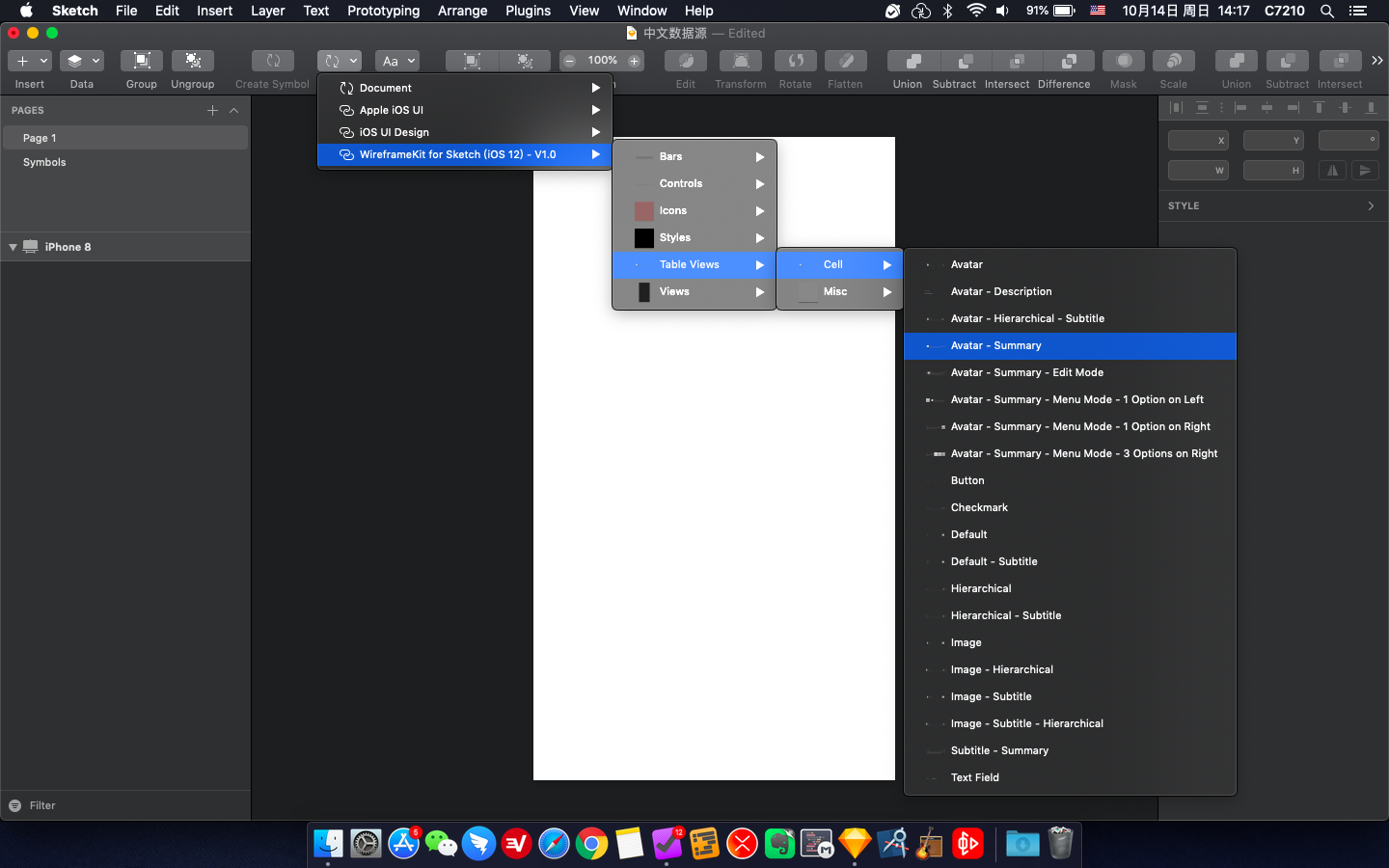1389x868 pixels.
Task: Click the Scale toolbar icon
Action: (x=1174, y=61)
